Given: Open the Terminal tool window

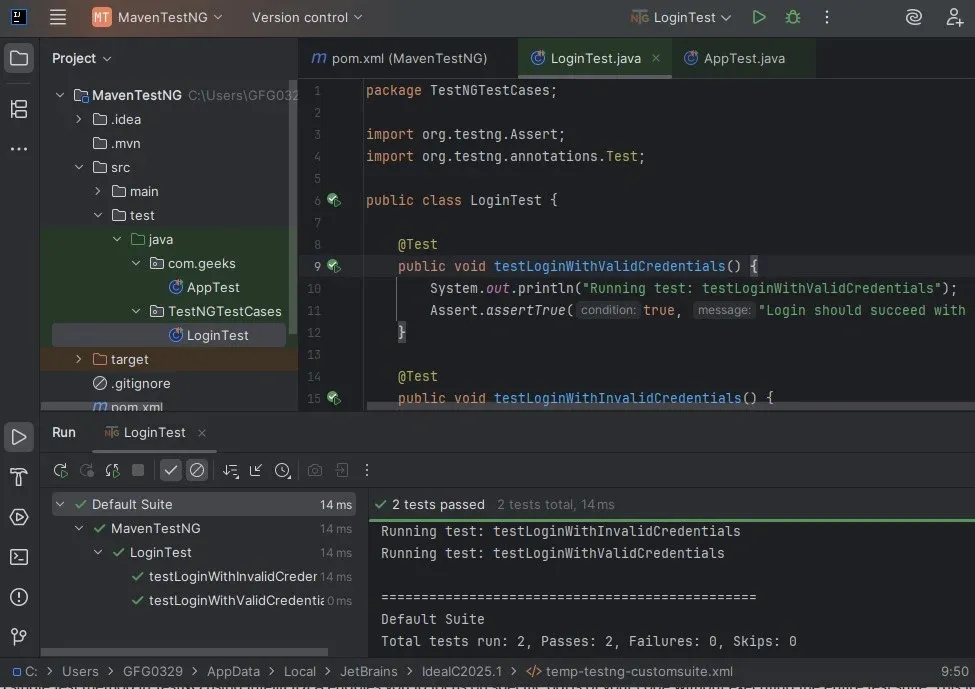Looking at the screenshot, I should coord(18,557).
